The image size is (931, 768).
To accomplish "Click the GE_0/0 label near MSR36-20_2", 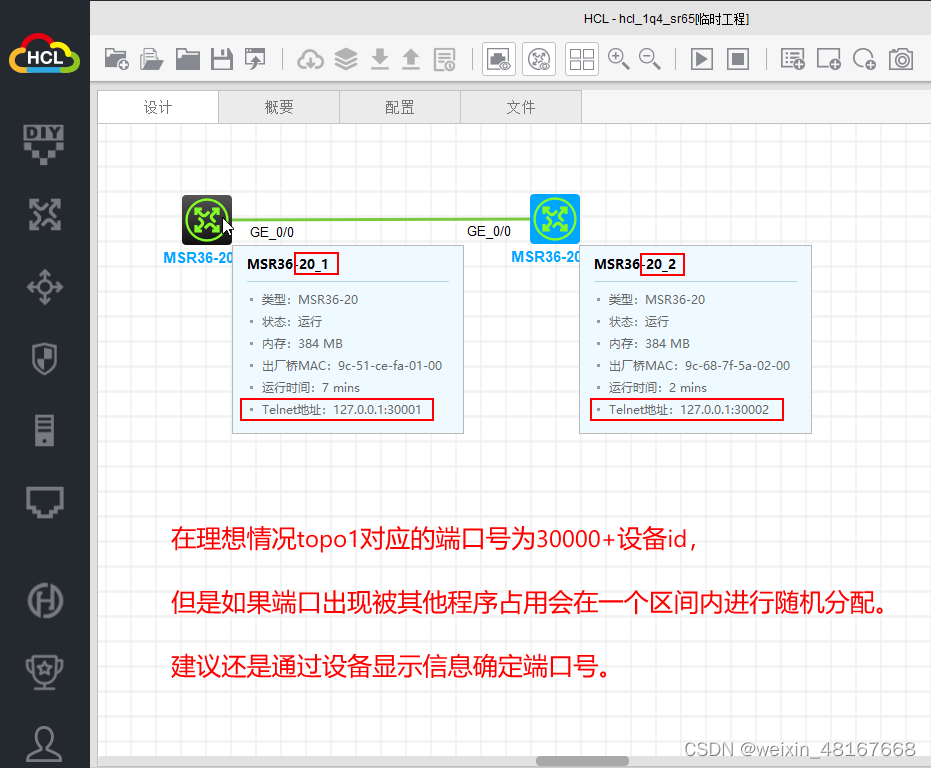I will pyautogui.click(x=489, y=231).
